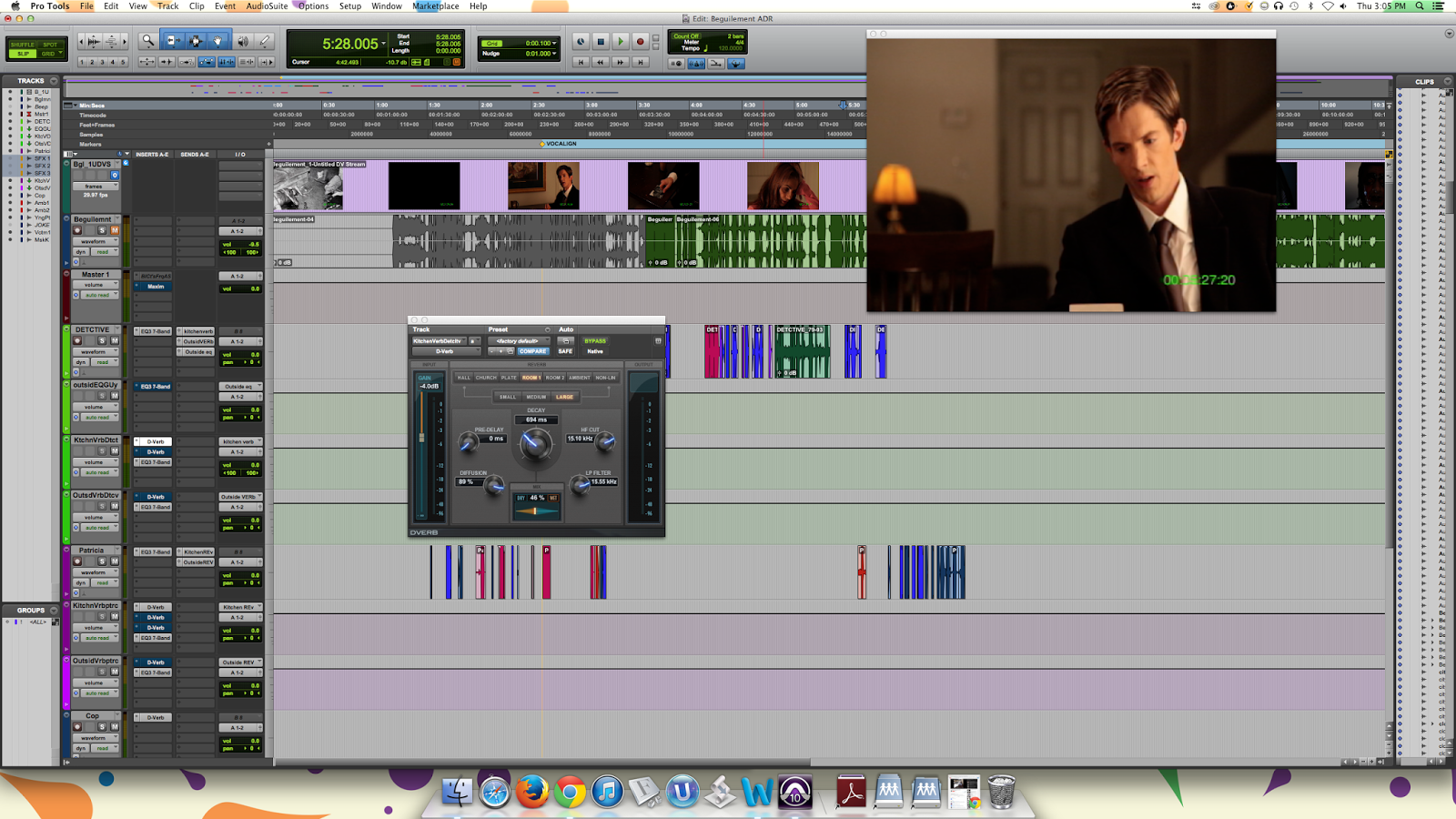1456x819 pixels.
Task: Click the Decay knob in D-Verb
Action: click(535, 444)
